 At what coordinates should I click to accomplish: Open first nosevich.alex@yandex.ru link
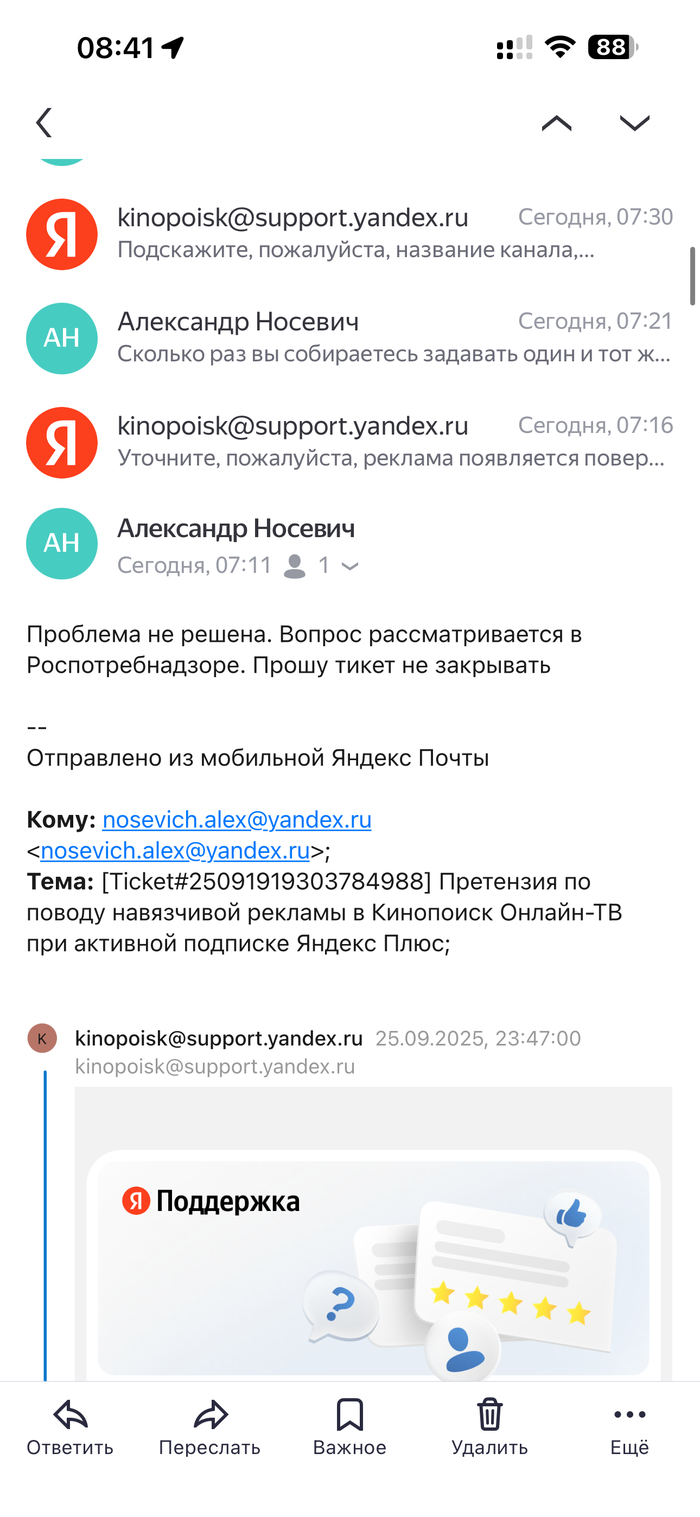coord(237,820)
